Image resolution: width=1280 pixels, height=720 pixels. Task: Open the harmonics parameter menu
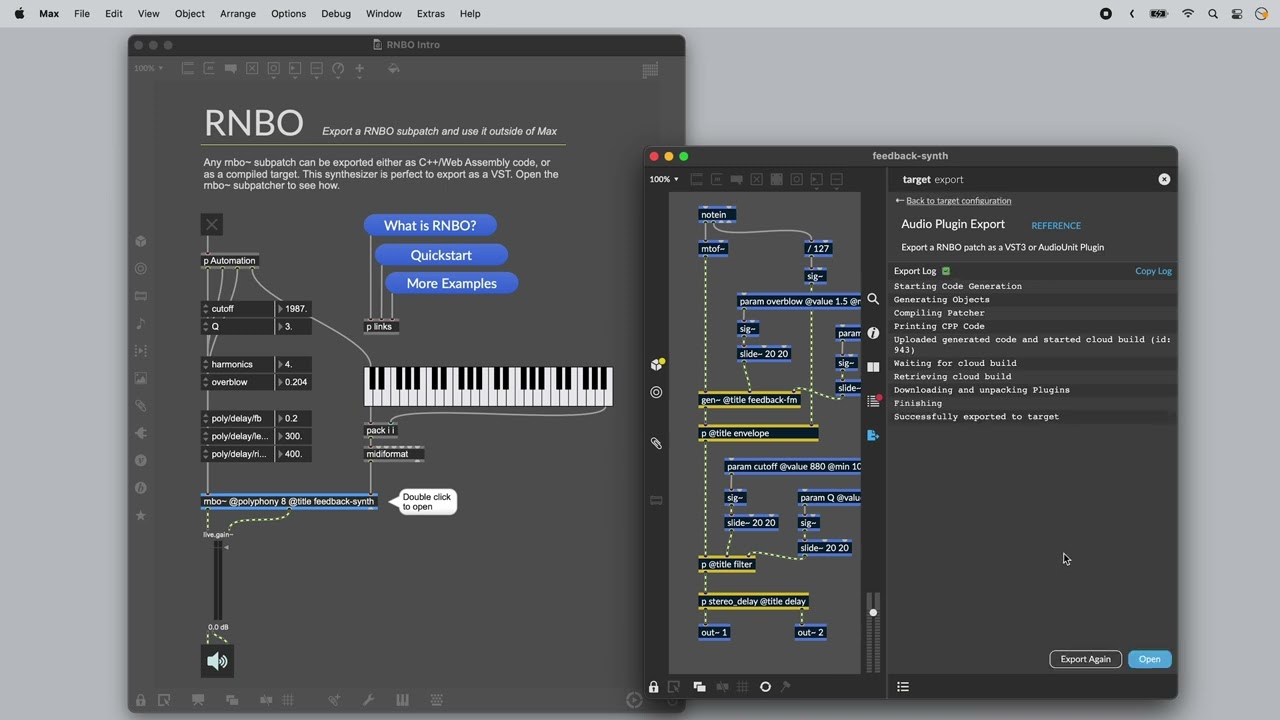tap(237, 365)
